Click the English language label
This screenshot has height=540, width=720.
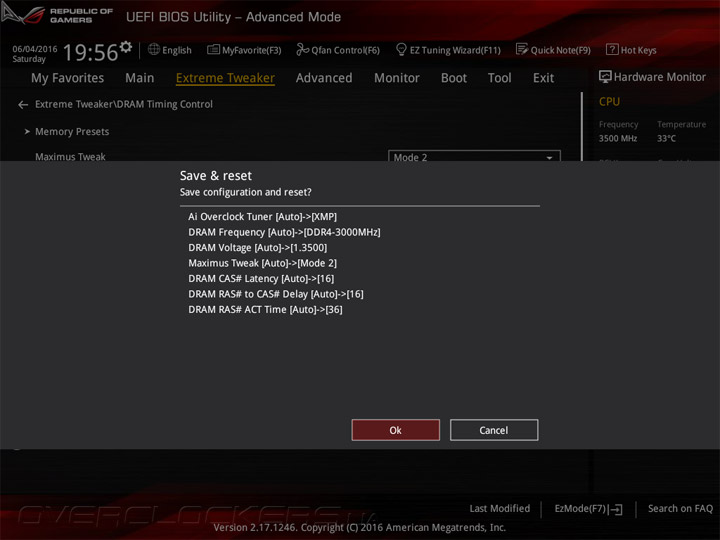pyautogui.click(x=177, y=50)
